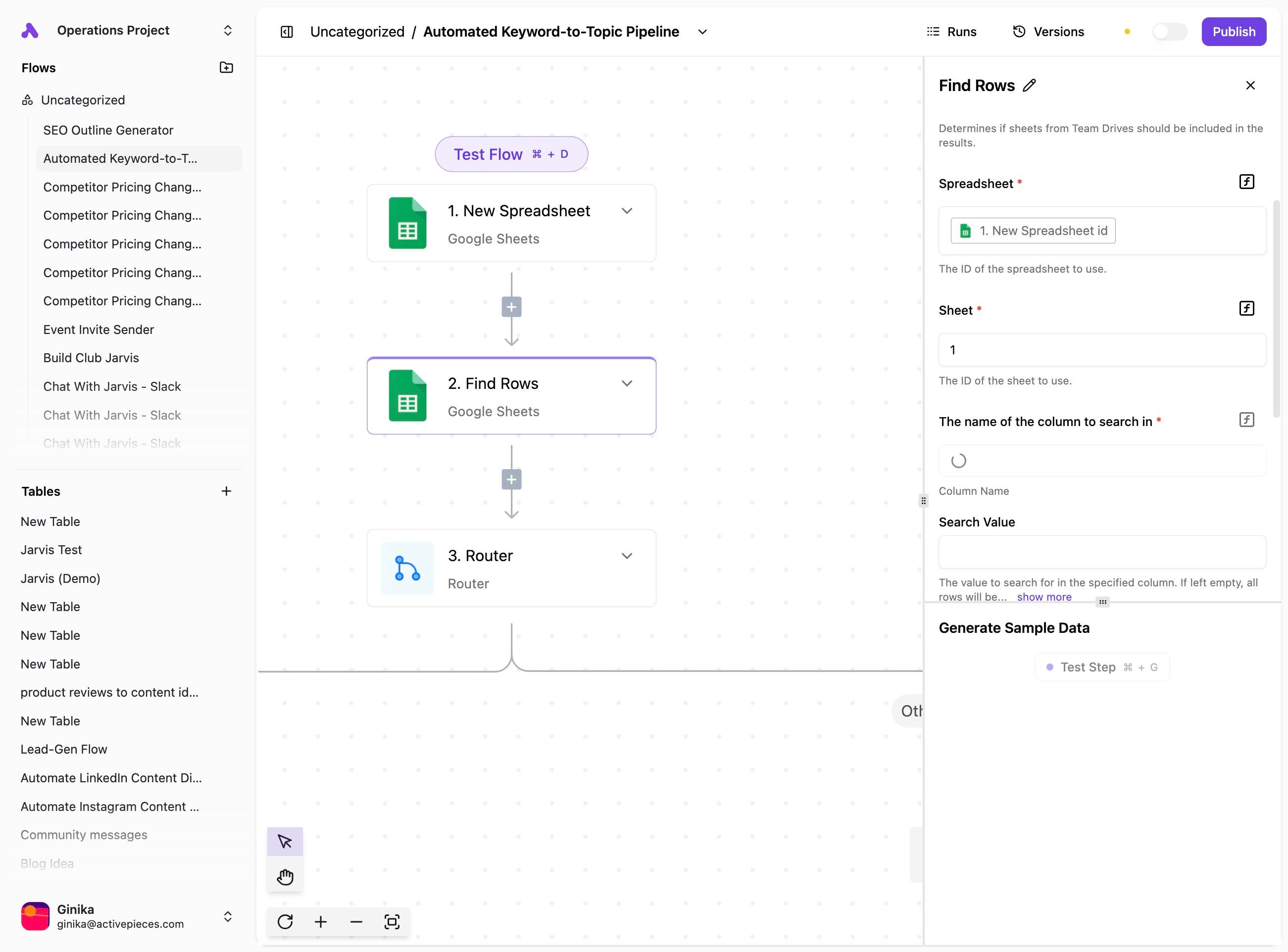Select the hand pan tool
Image resolution: width=1288 pixels, height=952 pixels.
pos(285,877)
